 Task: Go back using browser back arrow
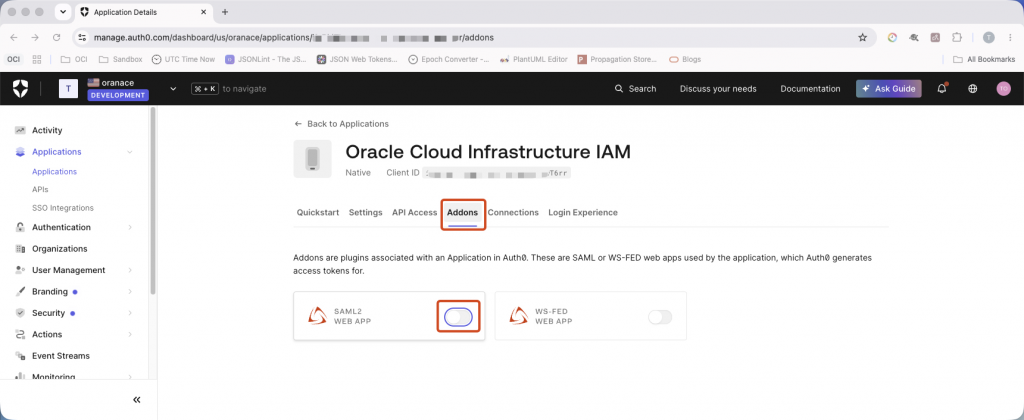click(14, 37)
